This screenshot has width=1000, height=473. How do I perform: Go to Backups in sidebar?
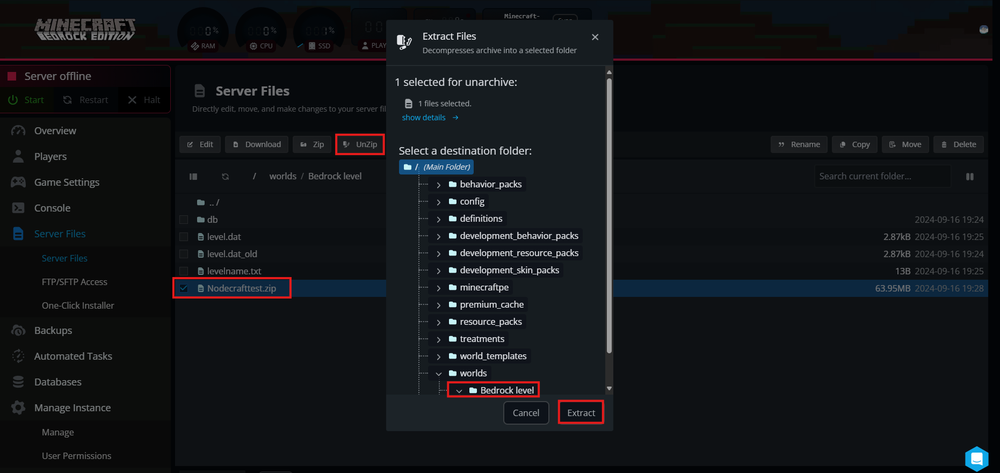click(52, 330)
